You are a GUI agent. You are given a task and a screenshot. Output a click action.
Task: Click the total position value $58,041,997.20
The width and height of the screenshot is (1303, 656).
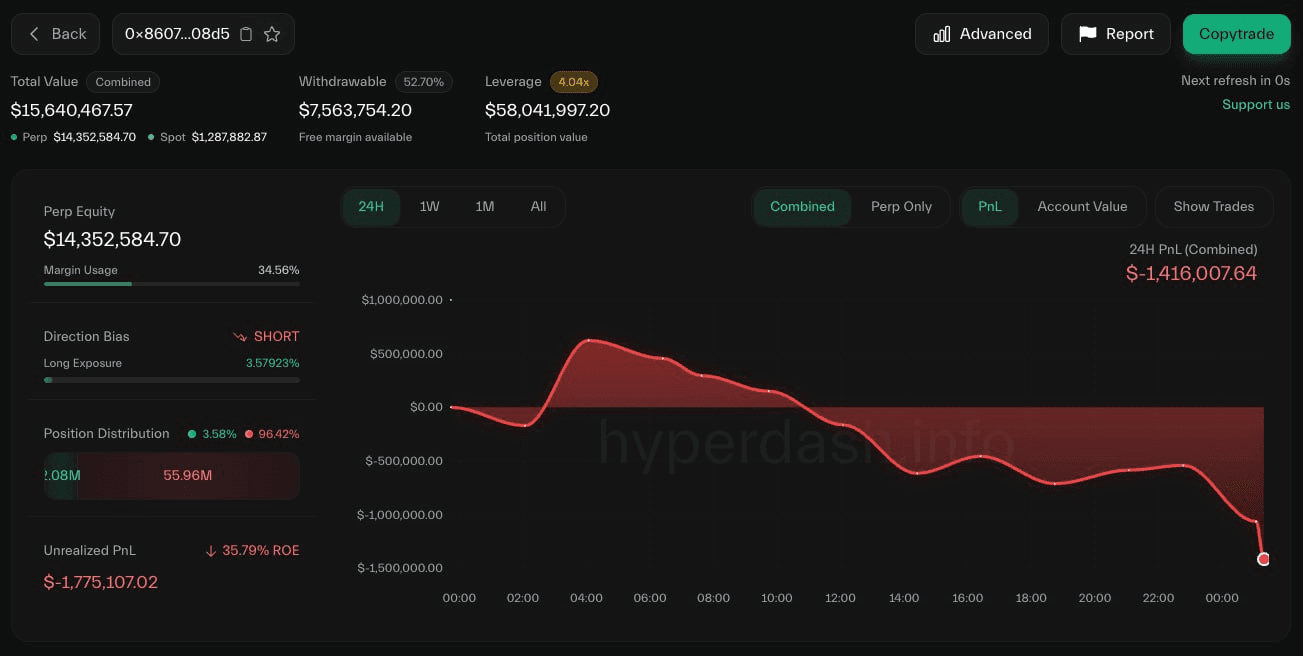(x=547, y=110)
